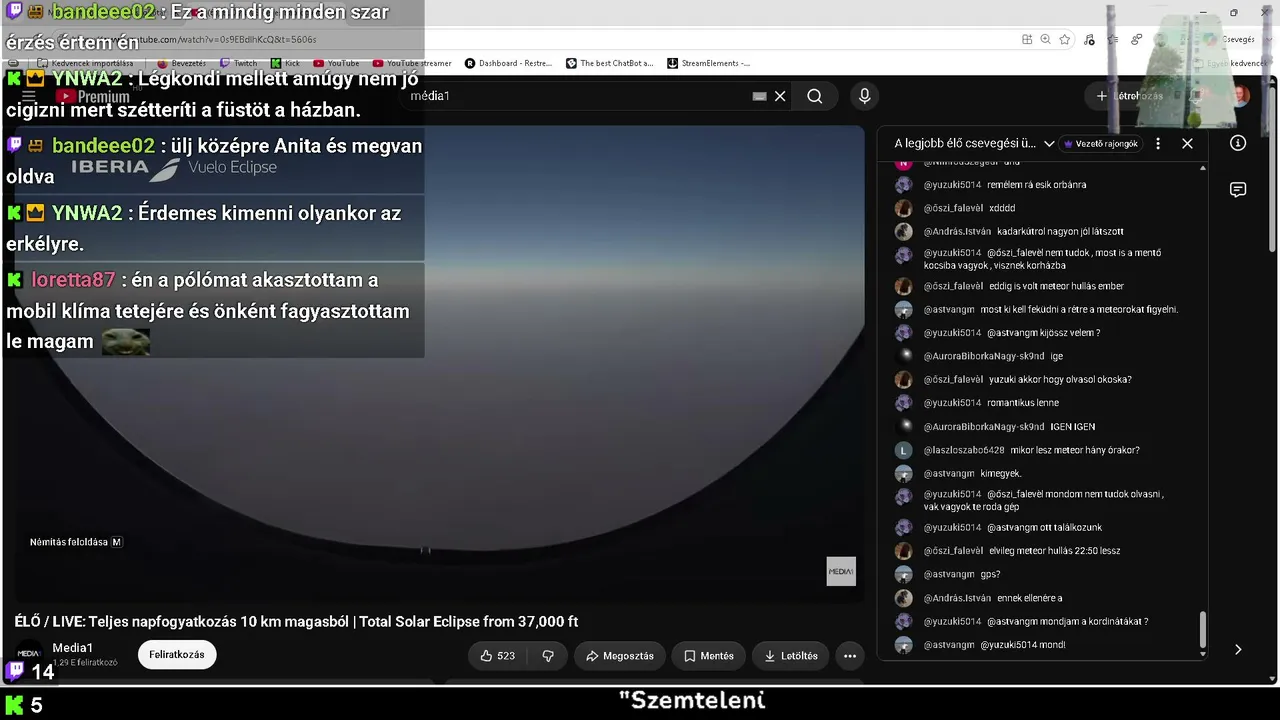Click the chat message 'kimegyek.'
The height and width of the screenshot is (720, 1280).
click(x=1001, y=474)
